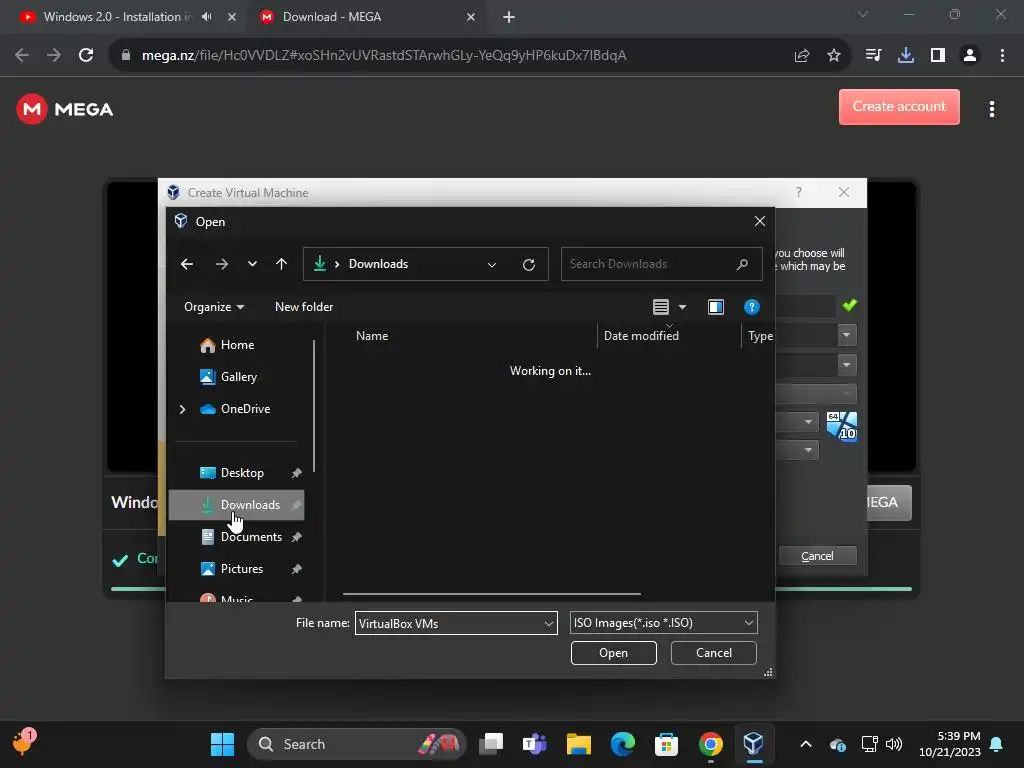Expand the OneDrive tree node
This screenshot has height=768, width=1024.
(x=182, y=409)
